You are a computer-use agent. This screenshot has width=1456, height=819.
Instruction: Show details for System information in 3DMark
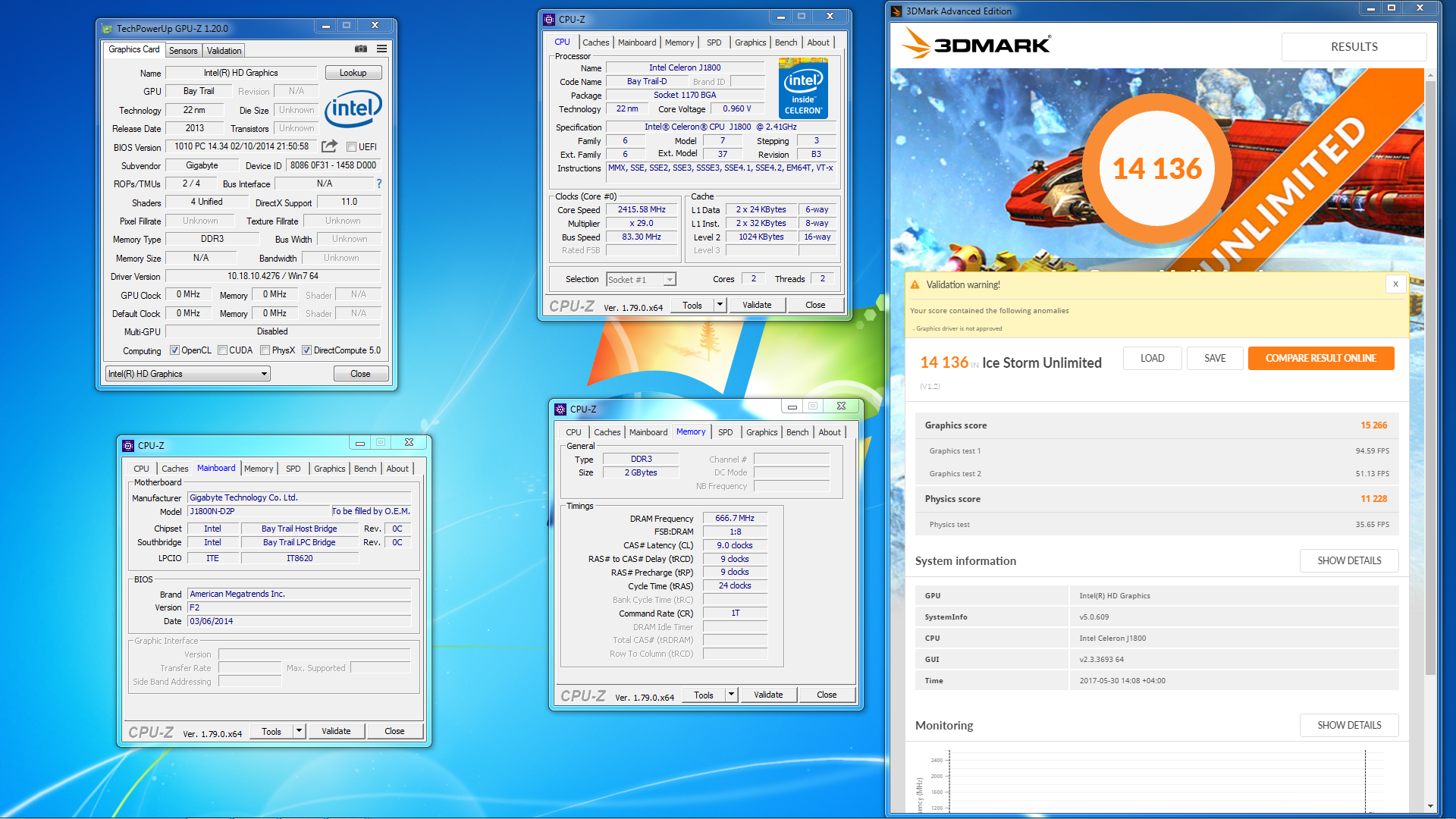coord(1349,560)
